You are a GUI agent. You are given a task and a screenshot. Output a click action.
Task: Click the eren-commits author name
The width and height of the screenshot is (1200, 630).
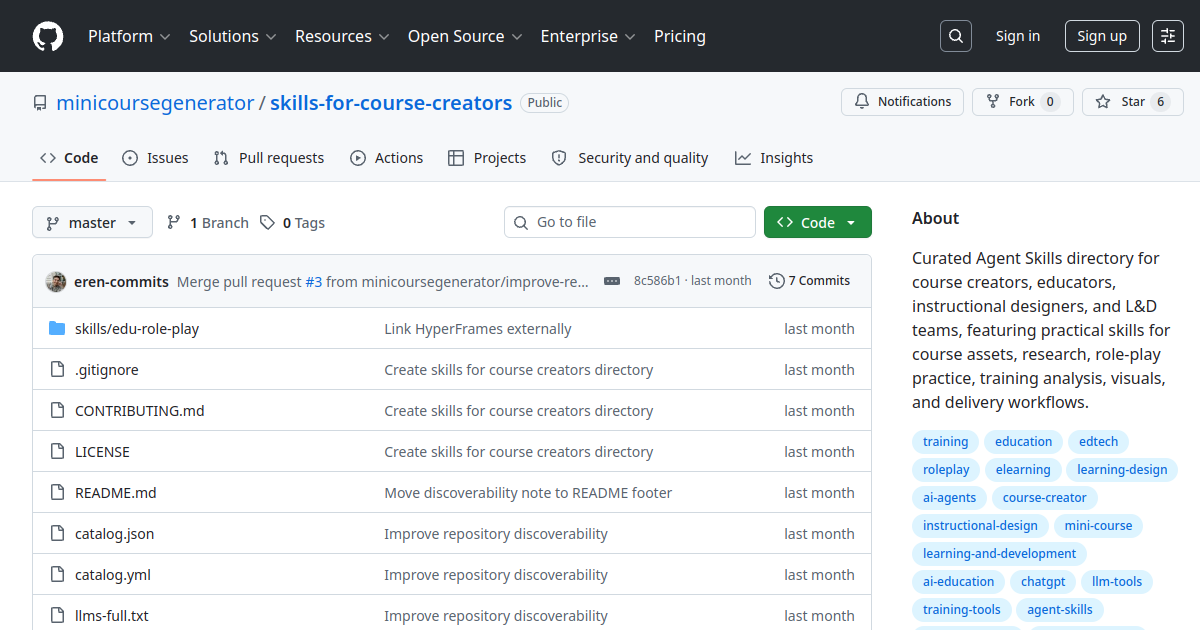[x=121, y=282]
